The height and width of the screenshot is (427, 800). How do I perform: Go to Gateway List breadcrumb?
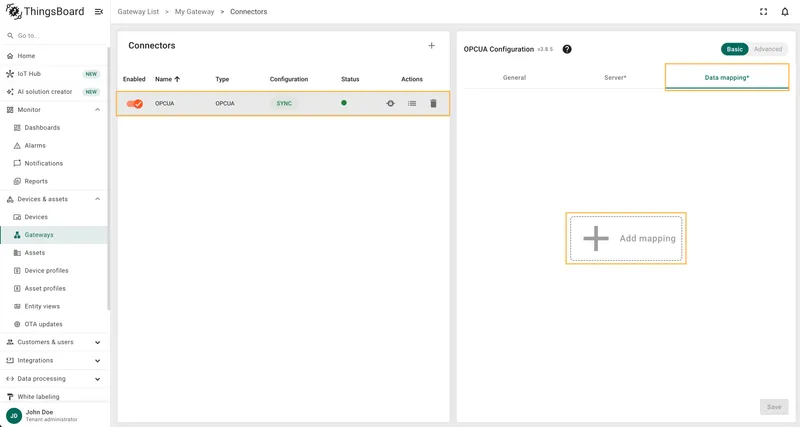138,11
